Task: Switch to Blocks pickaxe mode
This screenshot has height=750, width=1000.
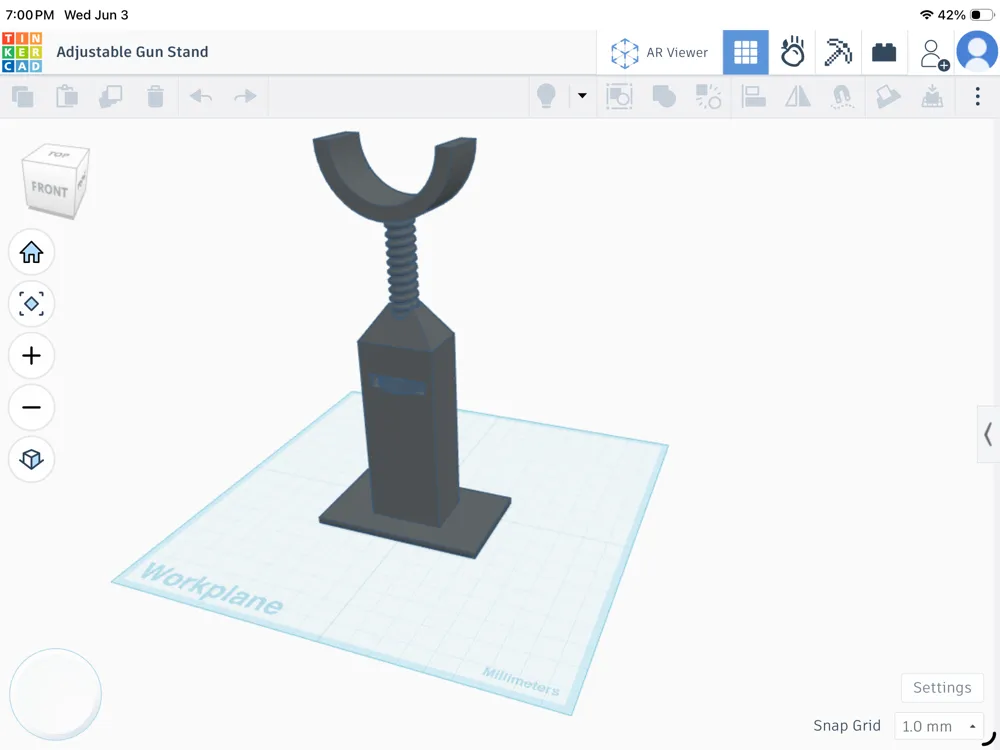Action: pos(838,52)
